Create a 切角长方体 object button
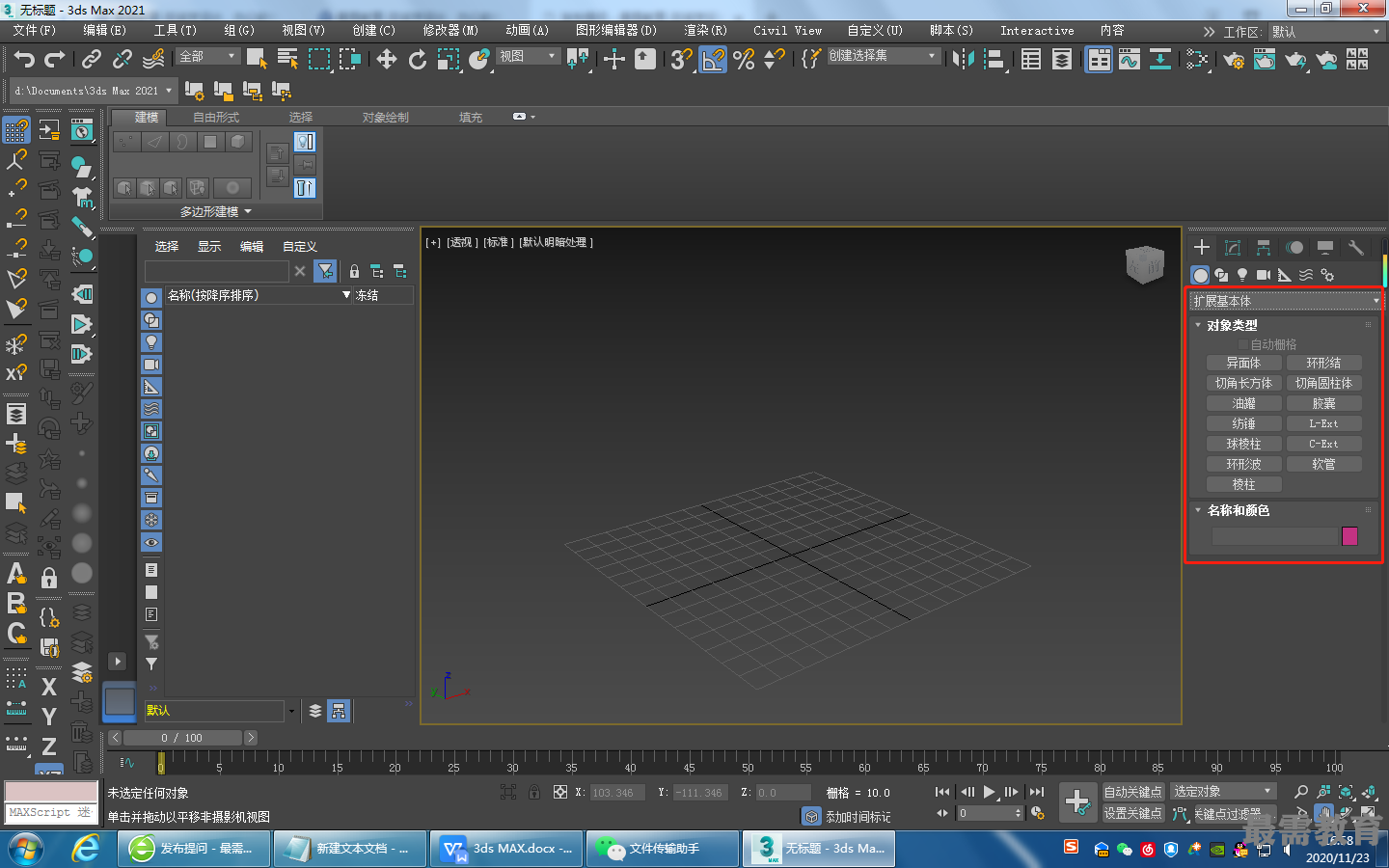 1243,383
